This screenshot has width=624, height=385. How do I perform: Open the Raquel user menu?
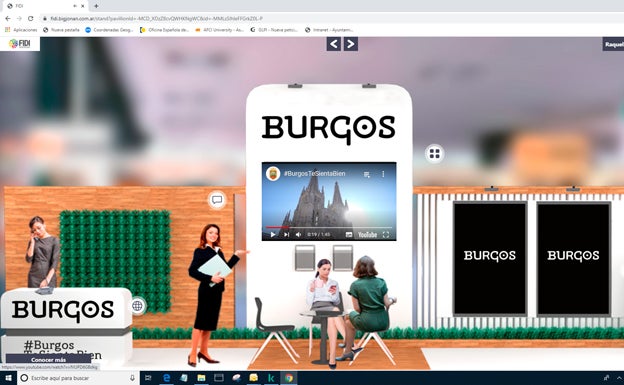coord(613,44)
